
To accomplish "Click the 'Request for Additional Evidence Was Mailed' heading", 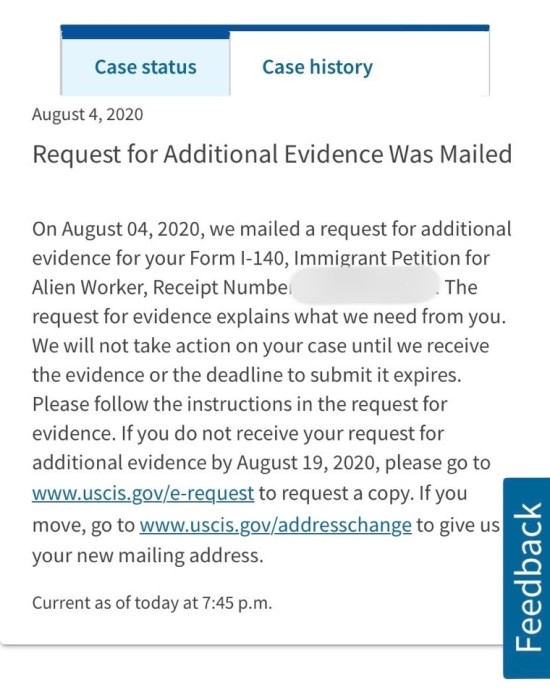I will click(272, 154).
